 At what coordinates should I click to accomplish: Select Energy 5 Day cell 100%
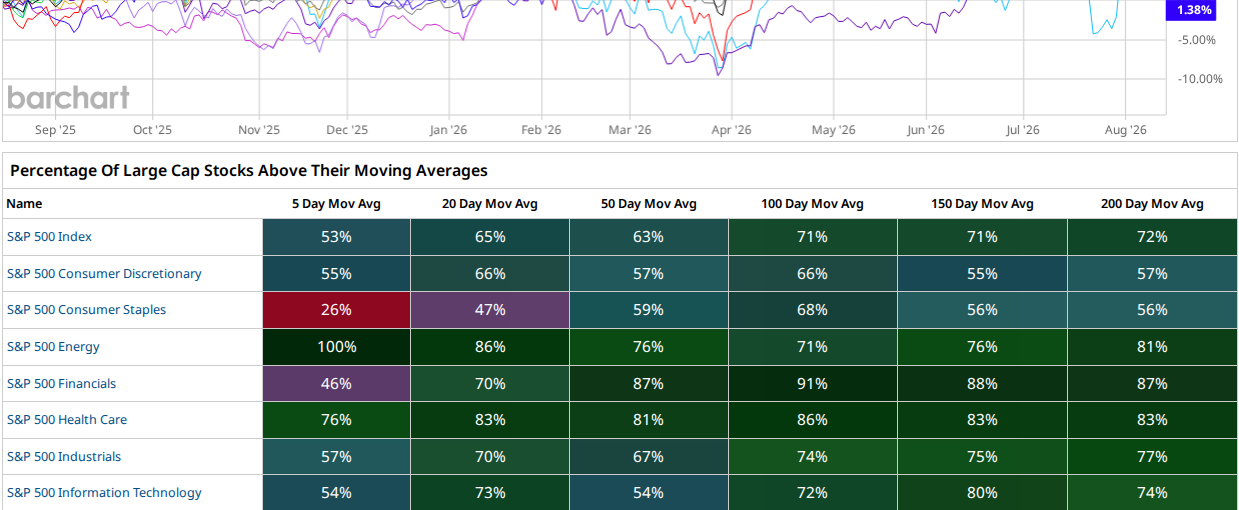pyautogui.click(x=336, y=347)
